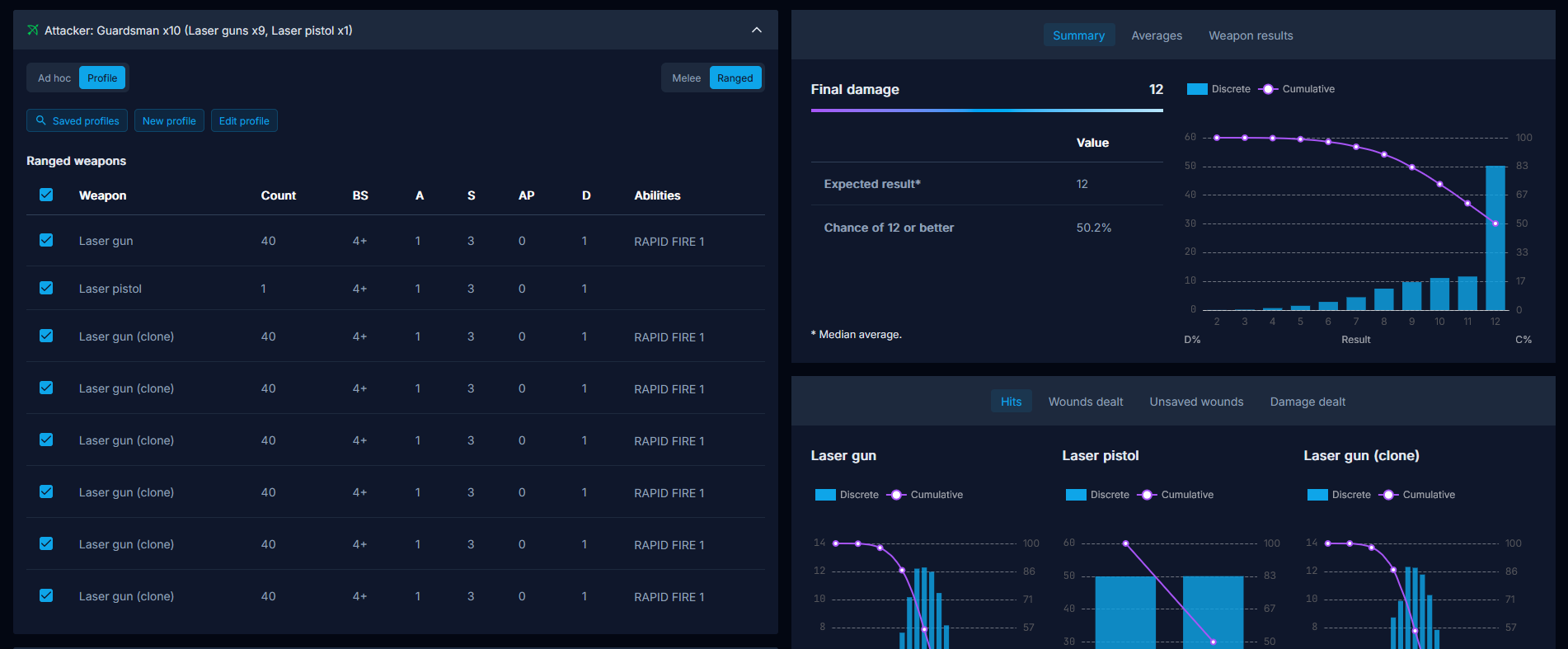Image resolution: width=1568 pixels, height=649 pixels.
Task: Switch to Melee weapons
Action: (x=686, y=78)
